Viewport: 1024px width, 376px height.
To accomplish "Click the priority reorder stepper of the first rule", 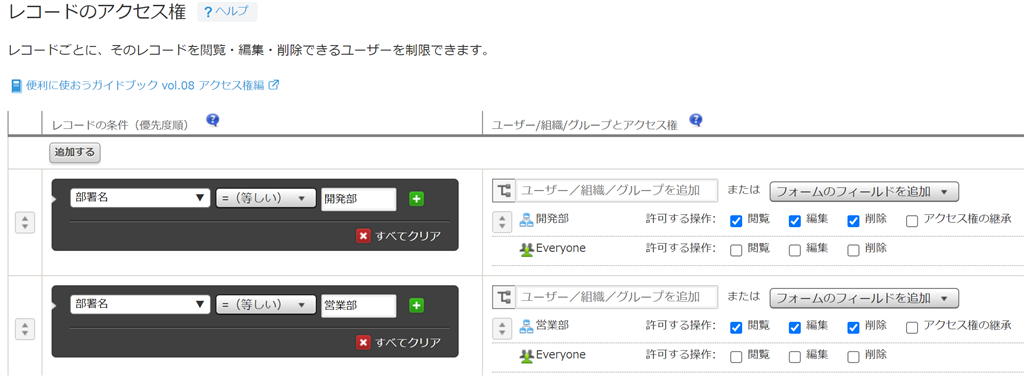I will click(24, 222).
